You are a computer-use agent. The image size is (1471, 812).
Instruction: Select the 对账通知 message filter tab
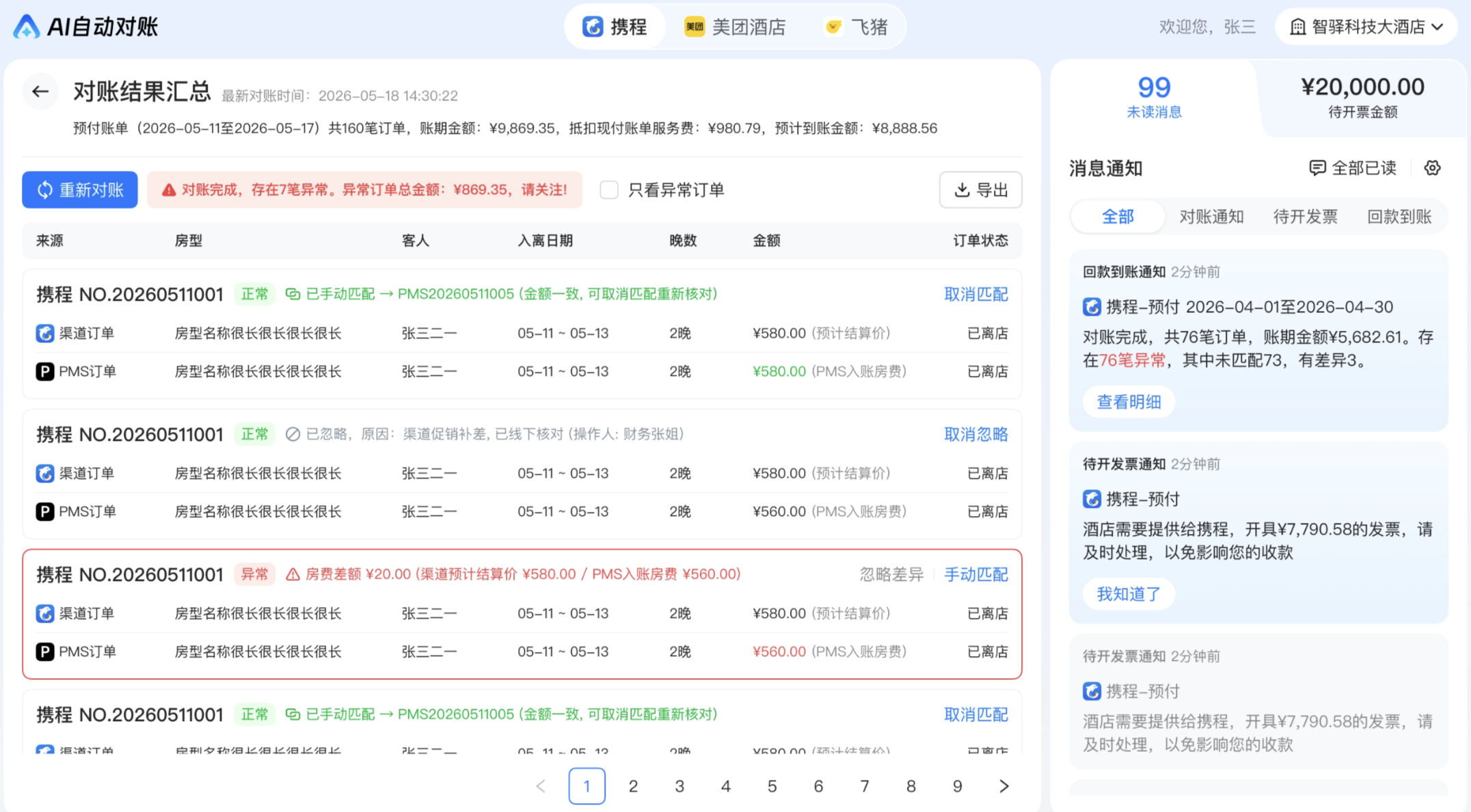pos(1211,217)
